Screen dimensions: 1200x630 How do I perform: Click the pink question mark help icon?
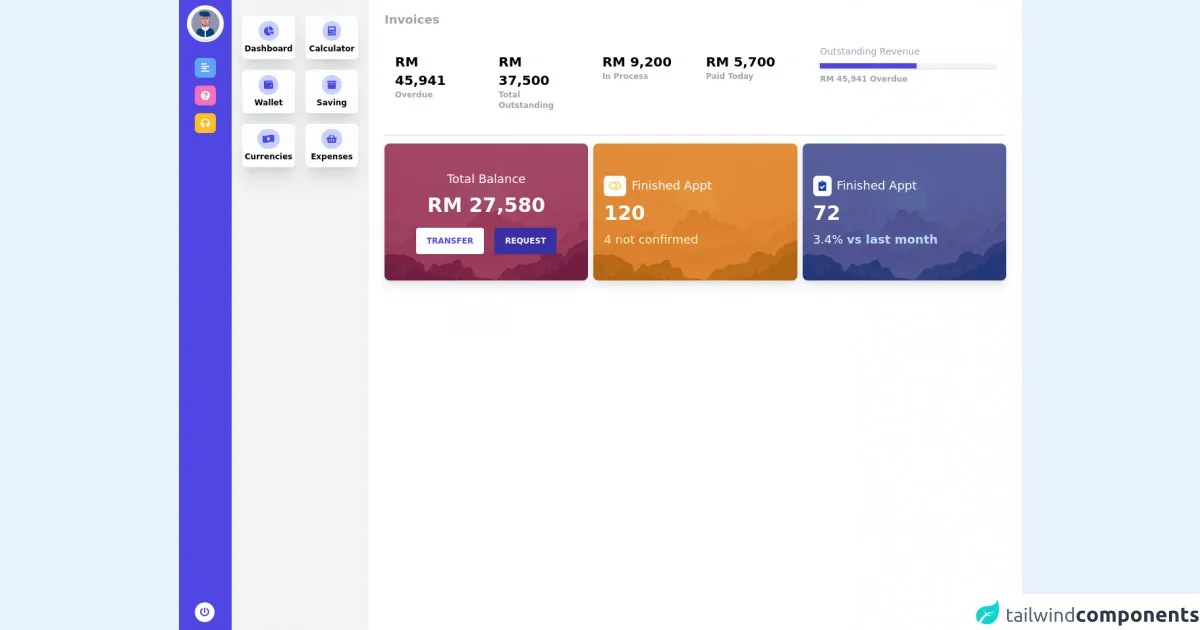(x=205, y=96)
